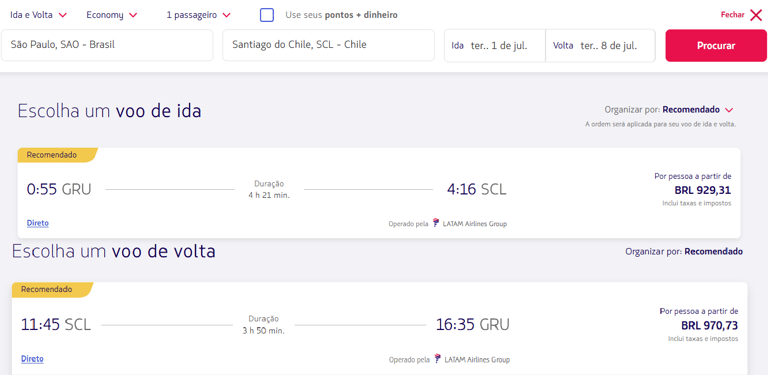Open the Economy cabin class dropdown

tap(112, 15)
